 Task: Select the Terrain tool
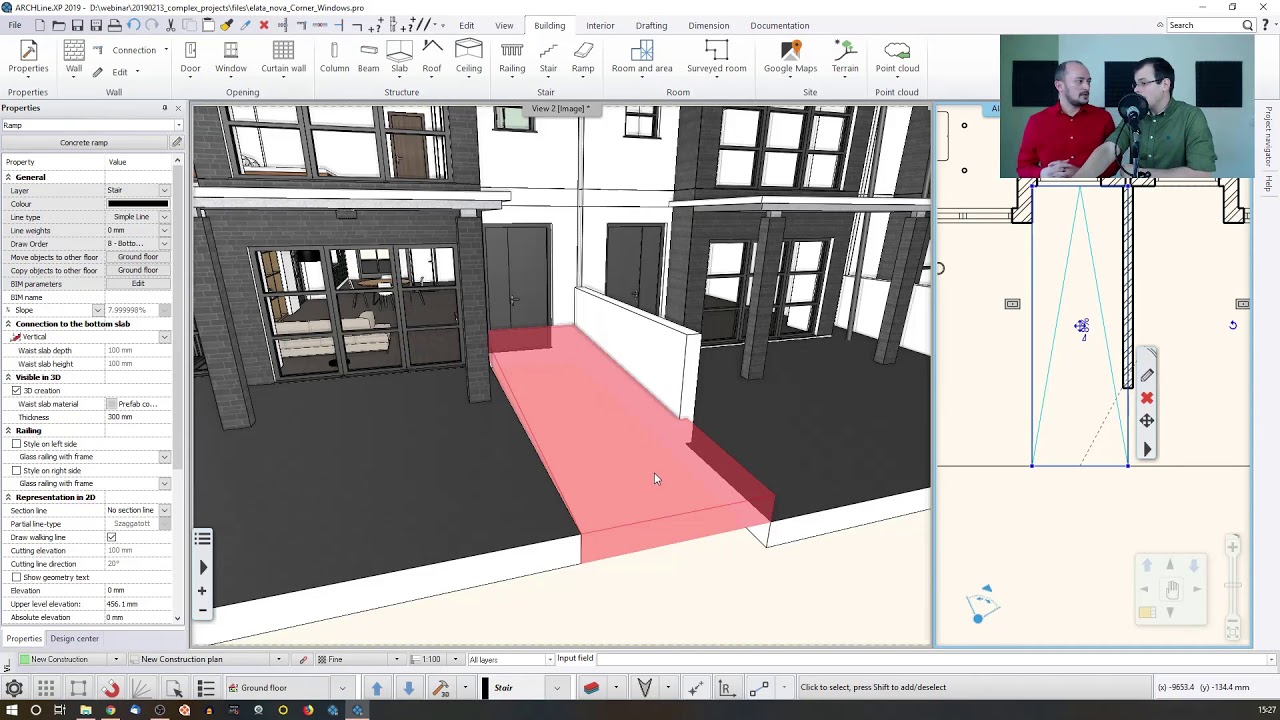click(845, 57)
